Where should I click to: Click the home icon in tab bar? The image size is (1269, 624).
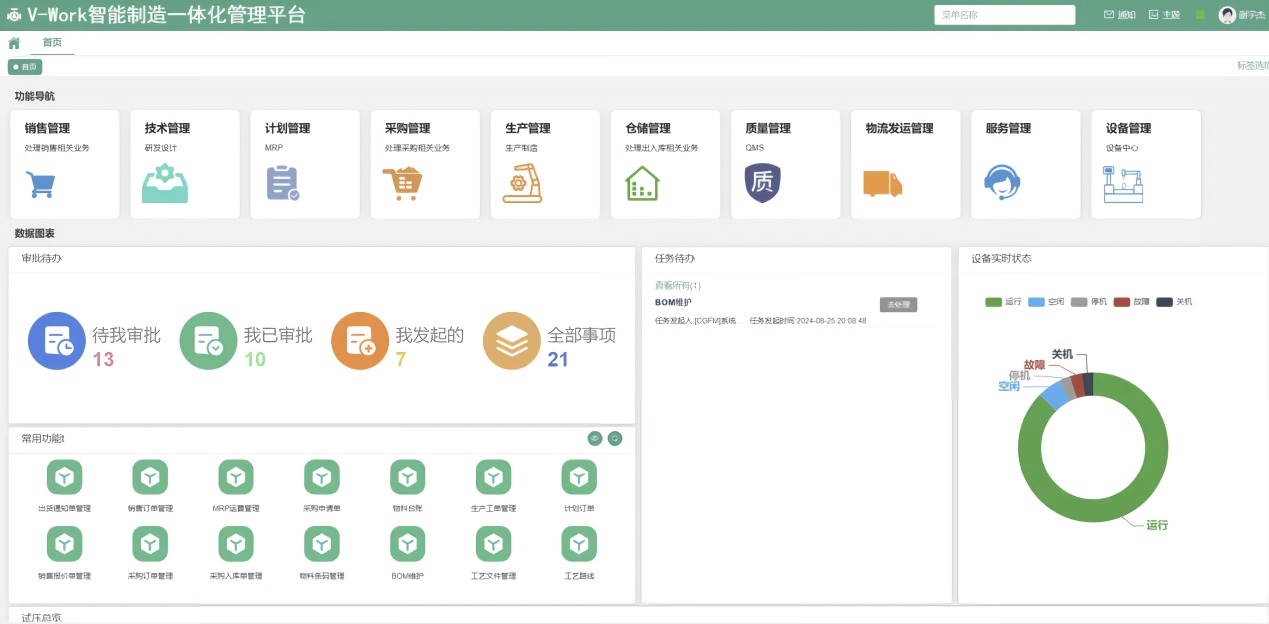[x=14, y=43]
